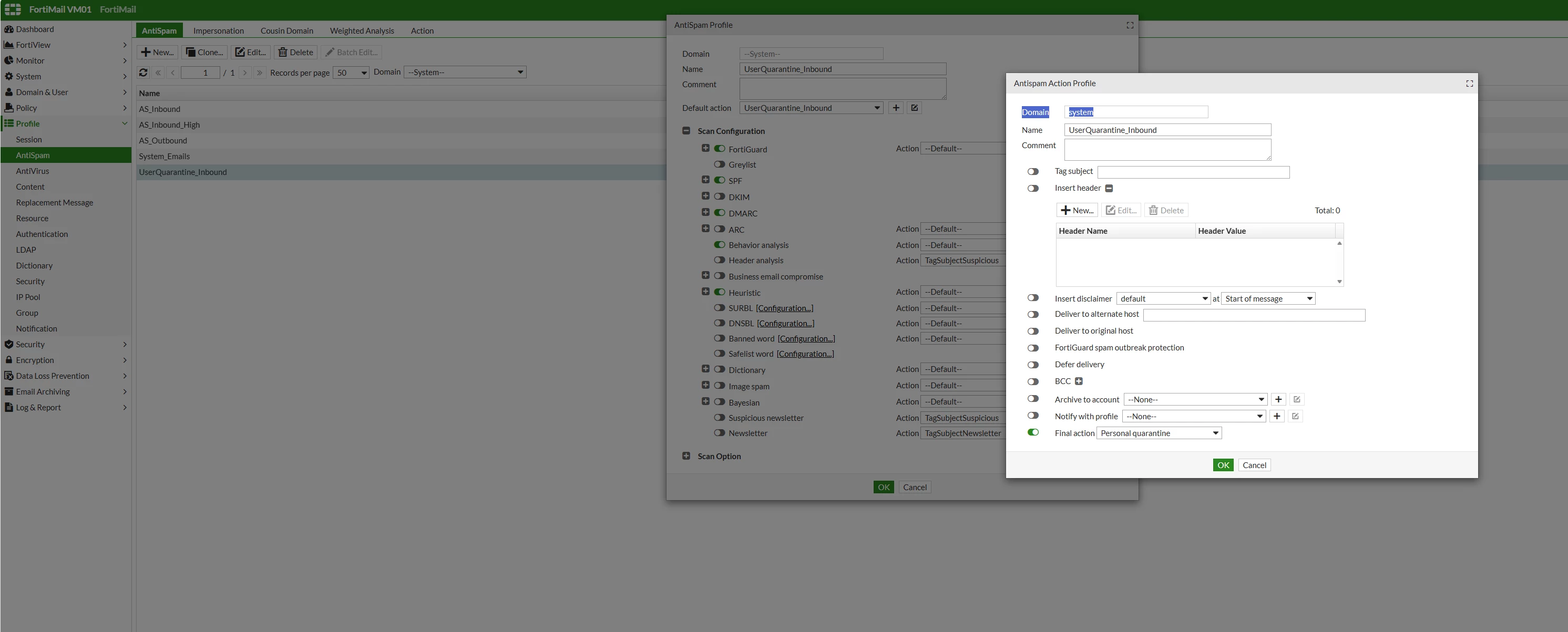Click Cancel in Antispam Action Profile
Viewport: 1568px width, 632px height.
[1254, 465]
